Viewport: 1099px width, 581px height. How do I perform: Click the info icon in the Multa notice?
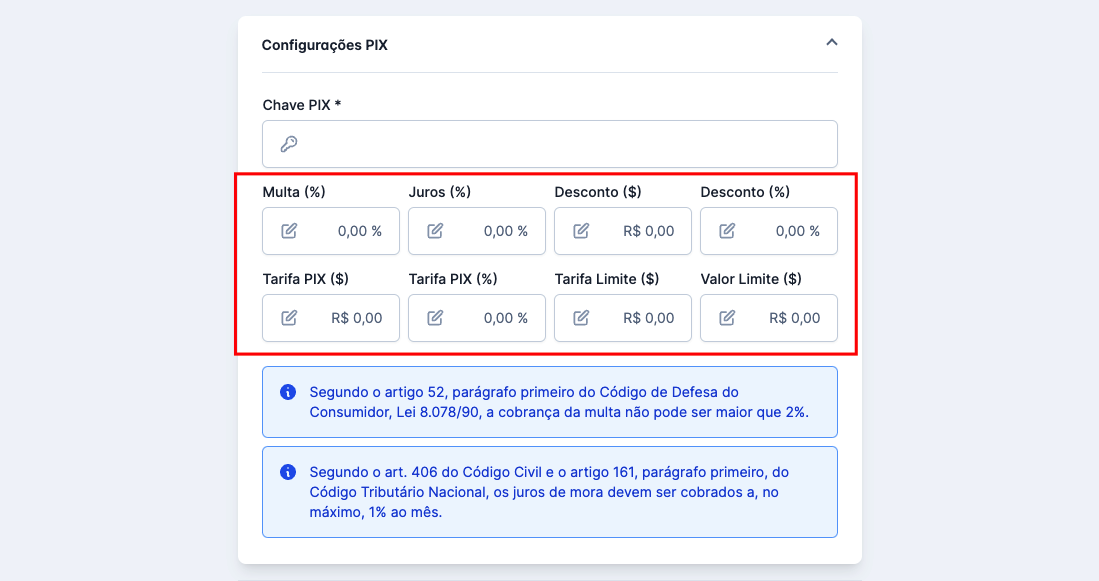coord(288,392)
